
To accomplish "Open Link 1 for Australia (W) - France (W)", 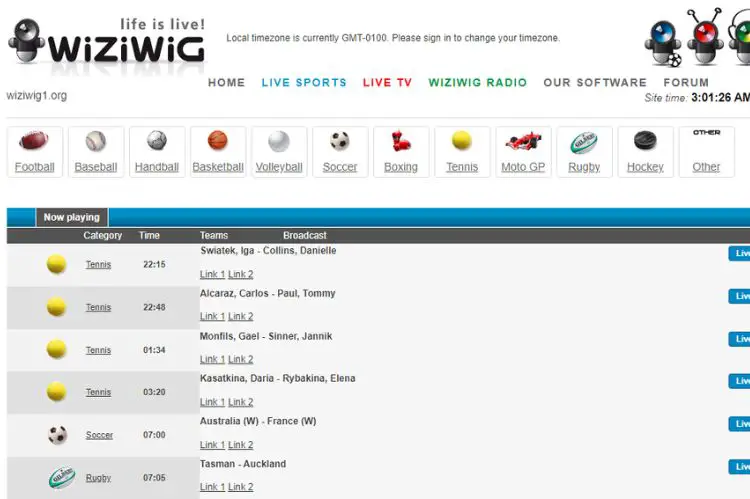I will click(212, 444).
